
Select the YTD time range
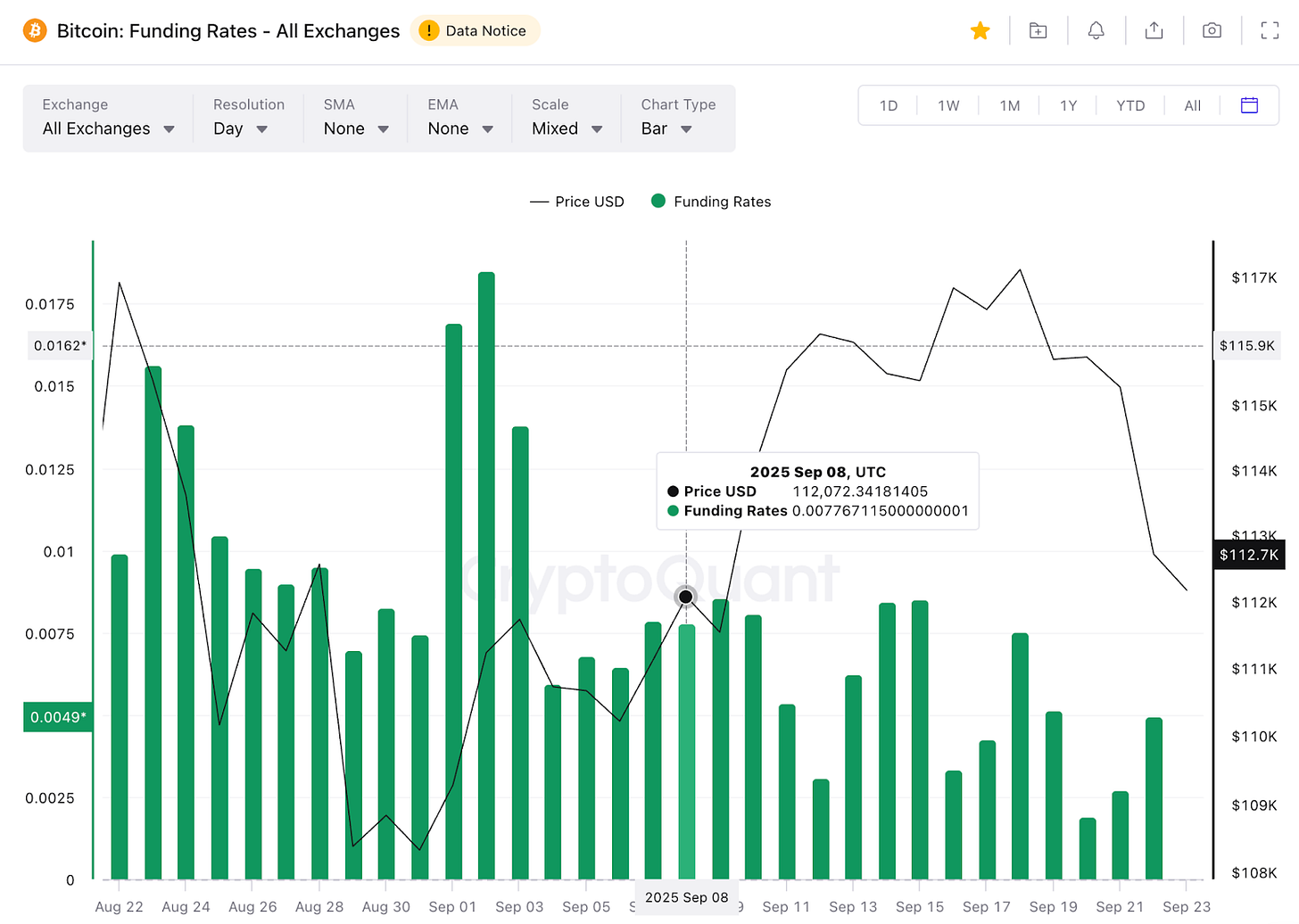[1130, 105]
